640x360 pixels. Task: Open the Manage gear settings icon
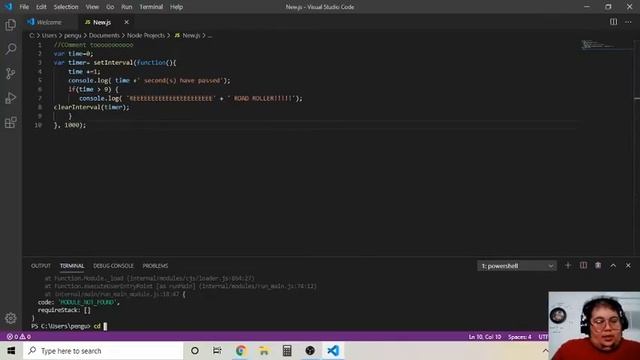pos(11,318)
